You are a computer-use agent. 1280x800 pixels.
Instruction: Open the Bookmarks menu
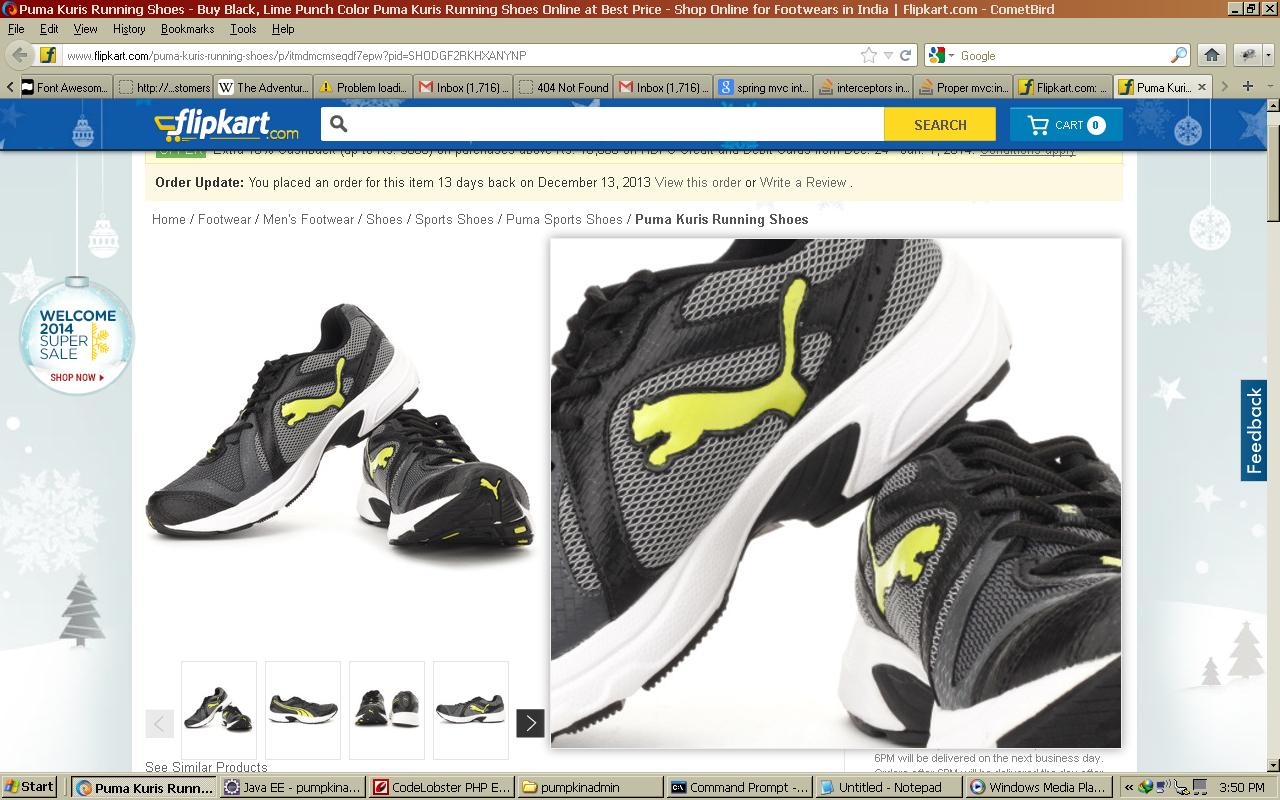tap(187, 29)
